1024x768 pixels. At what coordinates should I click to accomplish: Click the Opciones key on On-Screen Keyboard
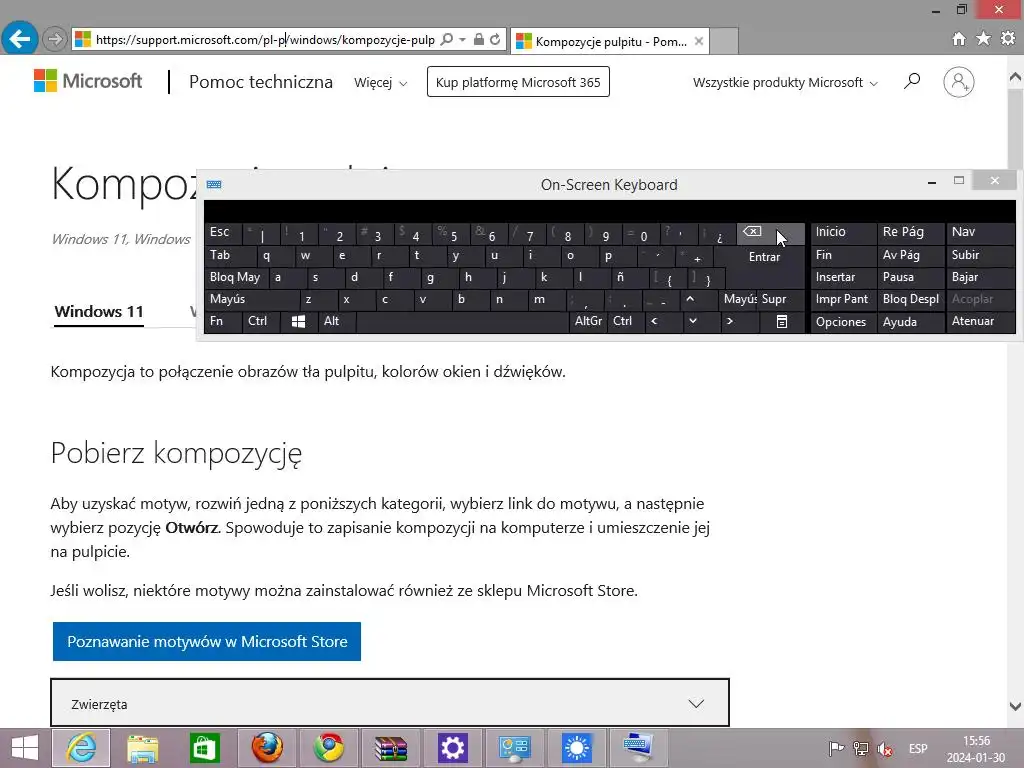point(844,321)
